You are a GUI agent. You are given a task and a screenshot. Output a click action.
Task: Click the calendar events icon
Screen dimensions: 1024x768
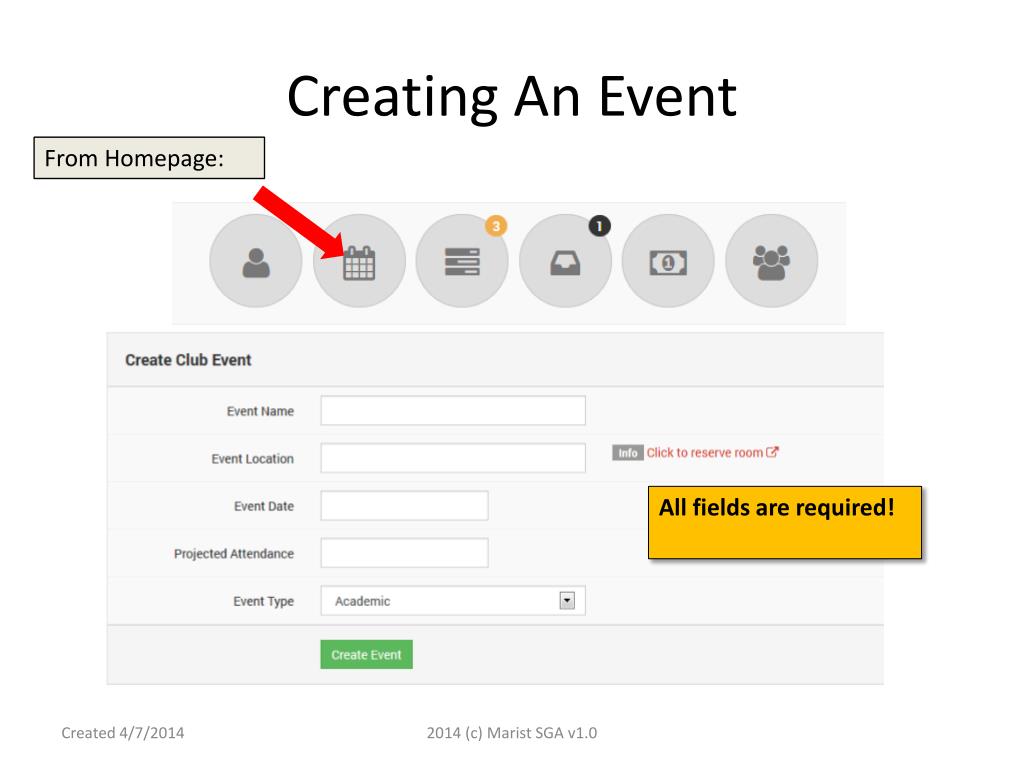click(x=359, y=261)
